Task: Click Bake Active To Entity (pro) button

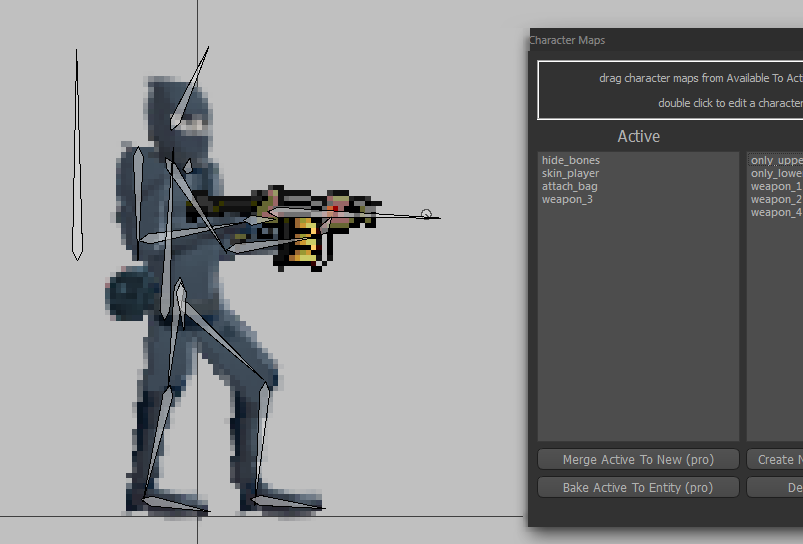Action: [x=638, y=487]
